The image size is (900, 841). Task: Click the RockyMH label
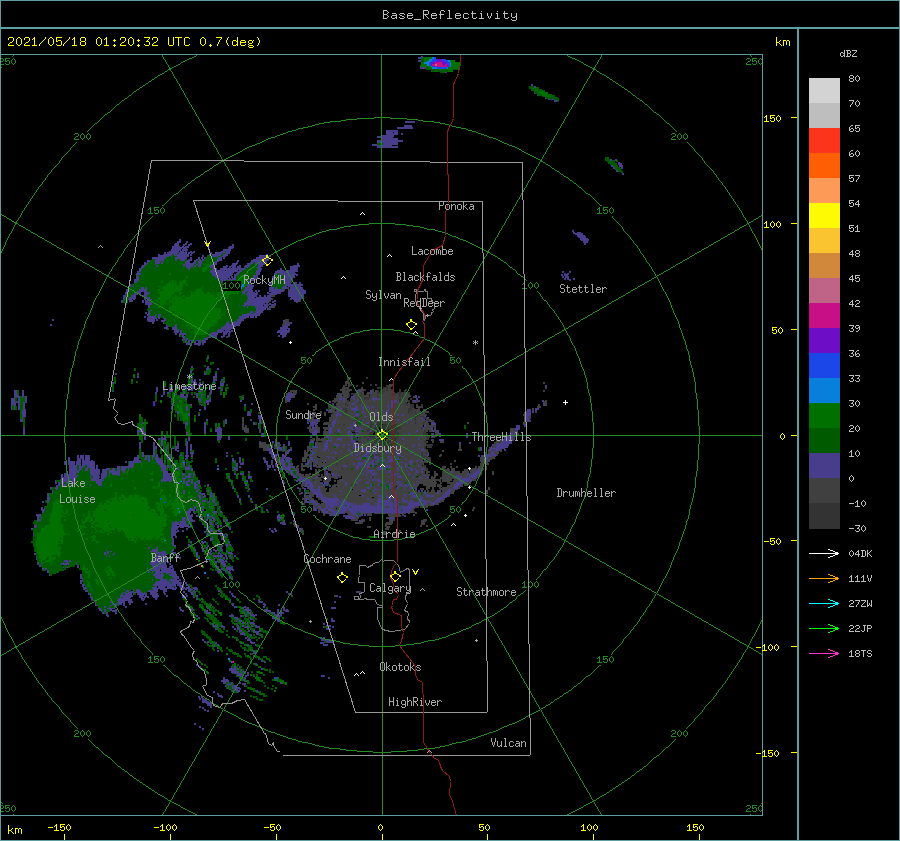pyautogui.click(x=264, y=280)
